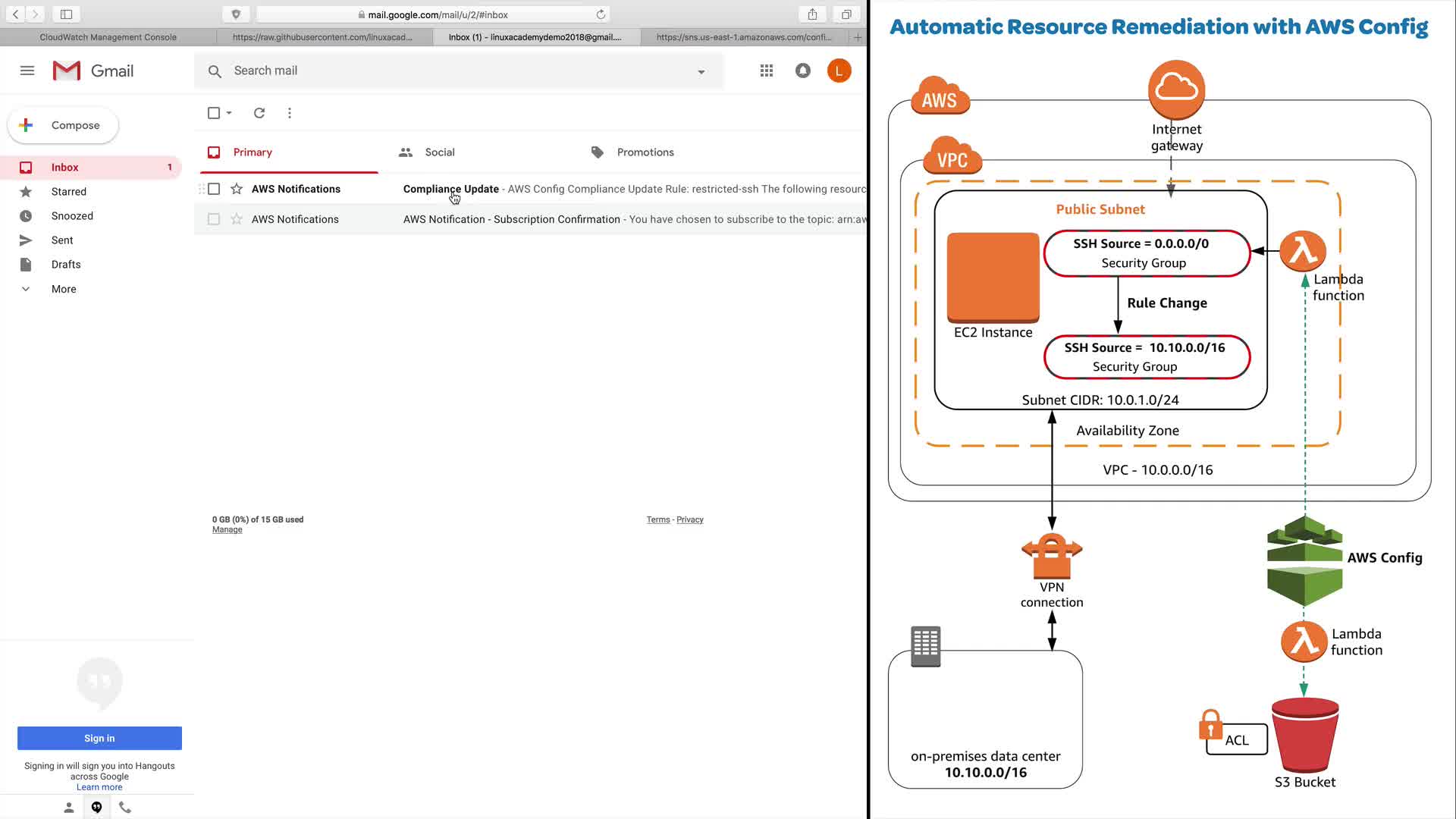
Task: Check the Compliance Update email checkbox
Action: 214,189
